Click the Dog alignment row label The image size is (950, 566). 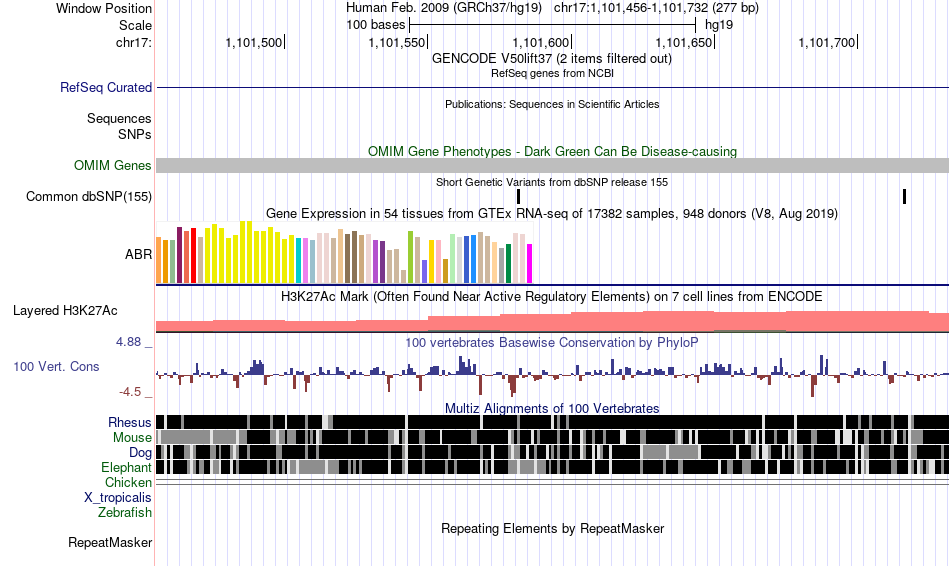coord(140,453)
